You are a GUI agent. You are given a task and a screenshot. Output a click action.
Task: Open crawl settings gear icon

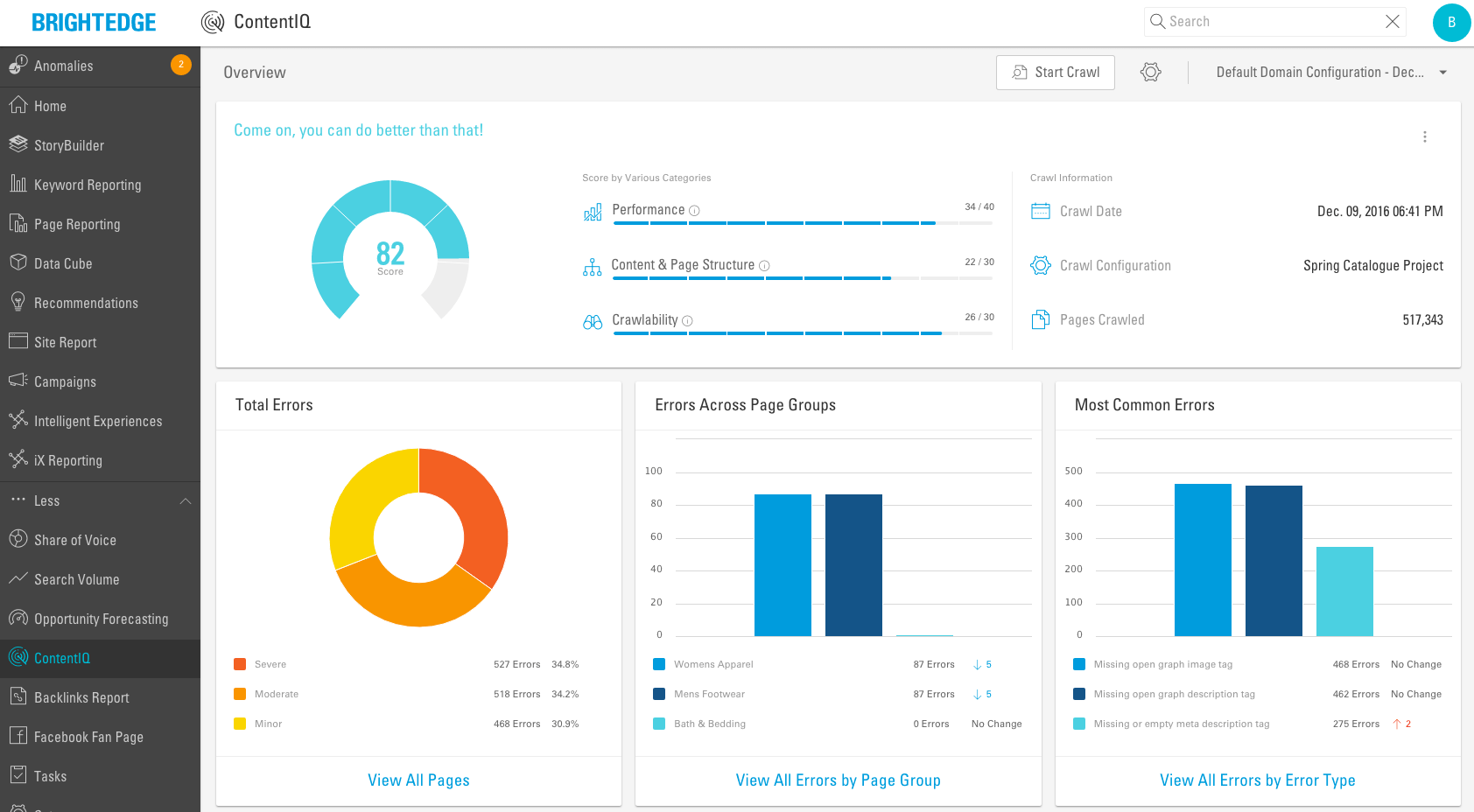point(1151,72)
